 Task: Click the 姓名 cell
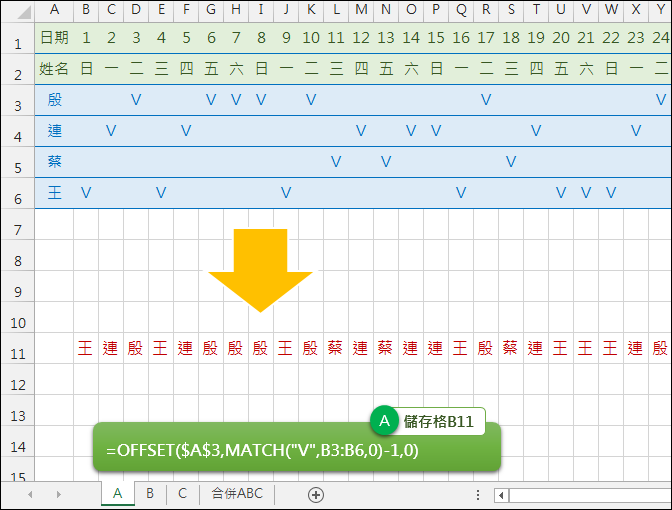click(54, 69)
